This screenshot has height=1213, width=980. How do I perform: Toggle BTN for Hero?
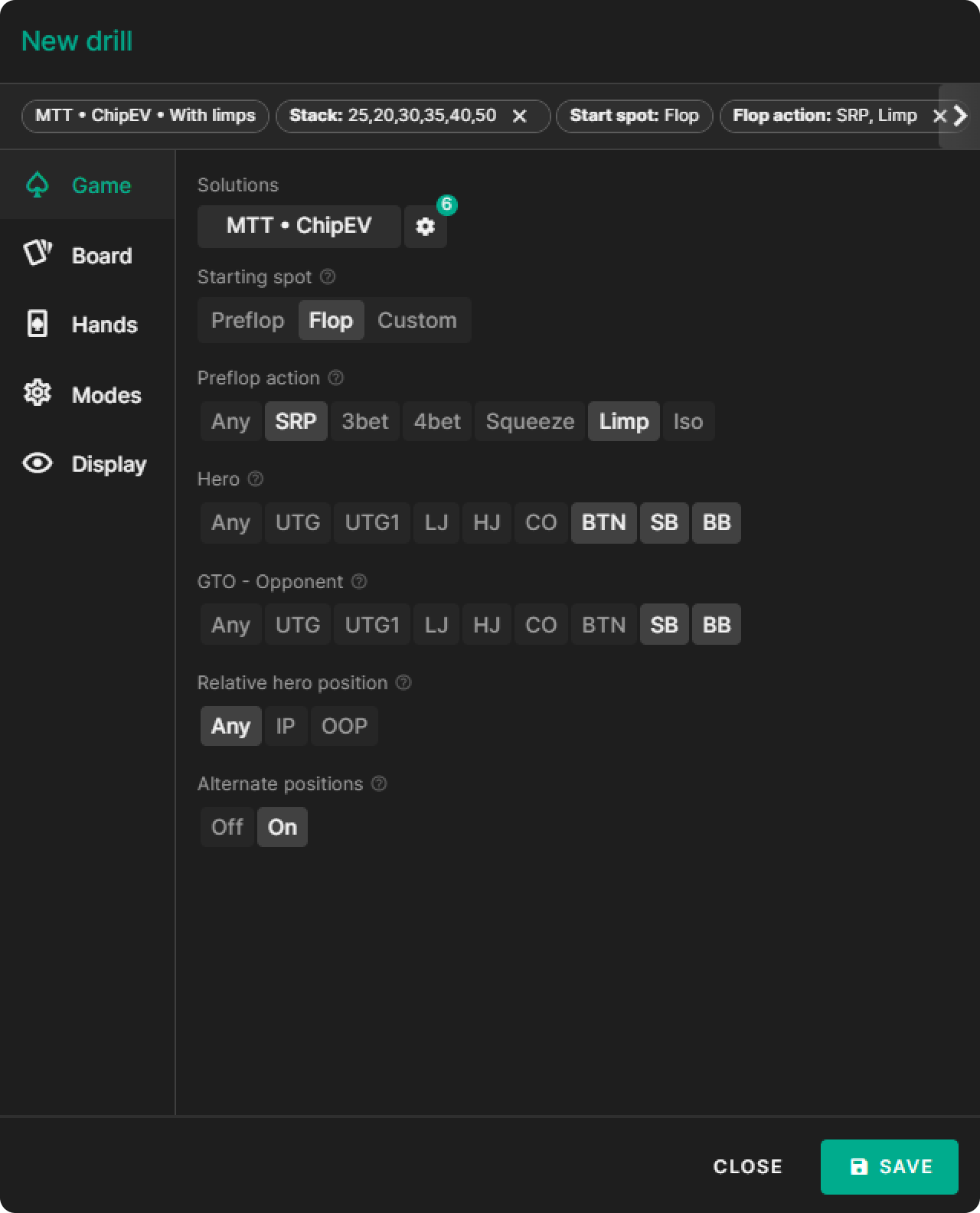click(604, 523)
